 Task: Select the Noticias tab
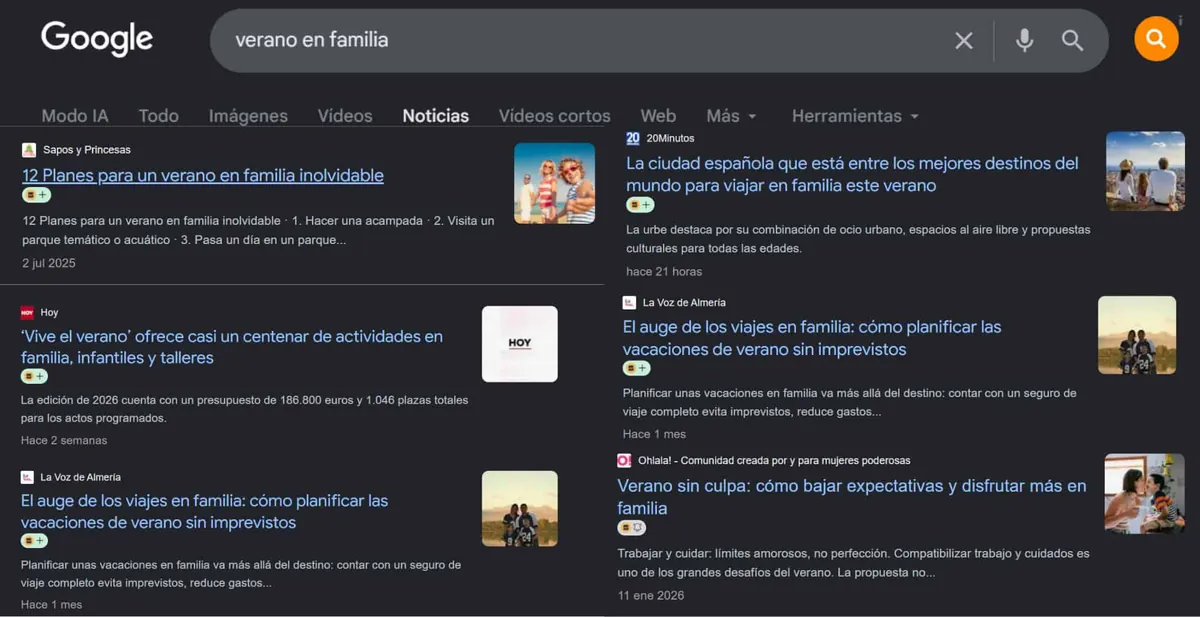436,116
